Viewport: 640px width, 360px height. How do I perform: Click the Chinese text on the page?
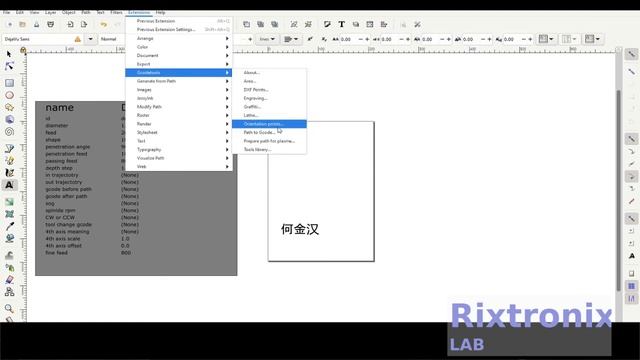pyautogui.click(x=300, y=229)
